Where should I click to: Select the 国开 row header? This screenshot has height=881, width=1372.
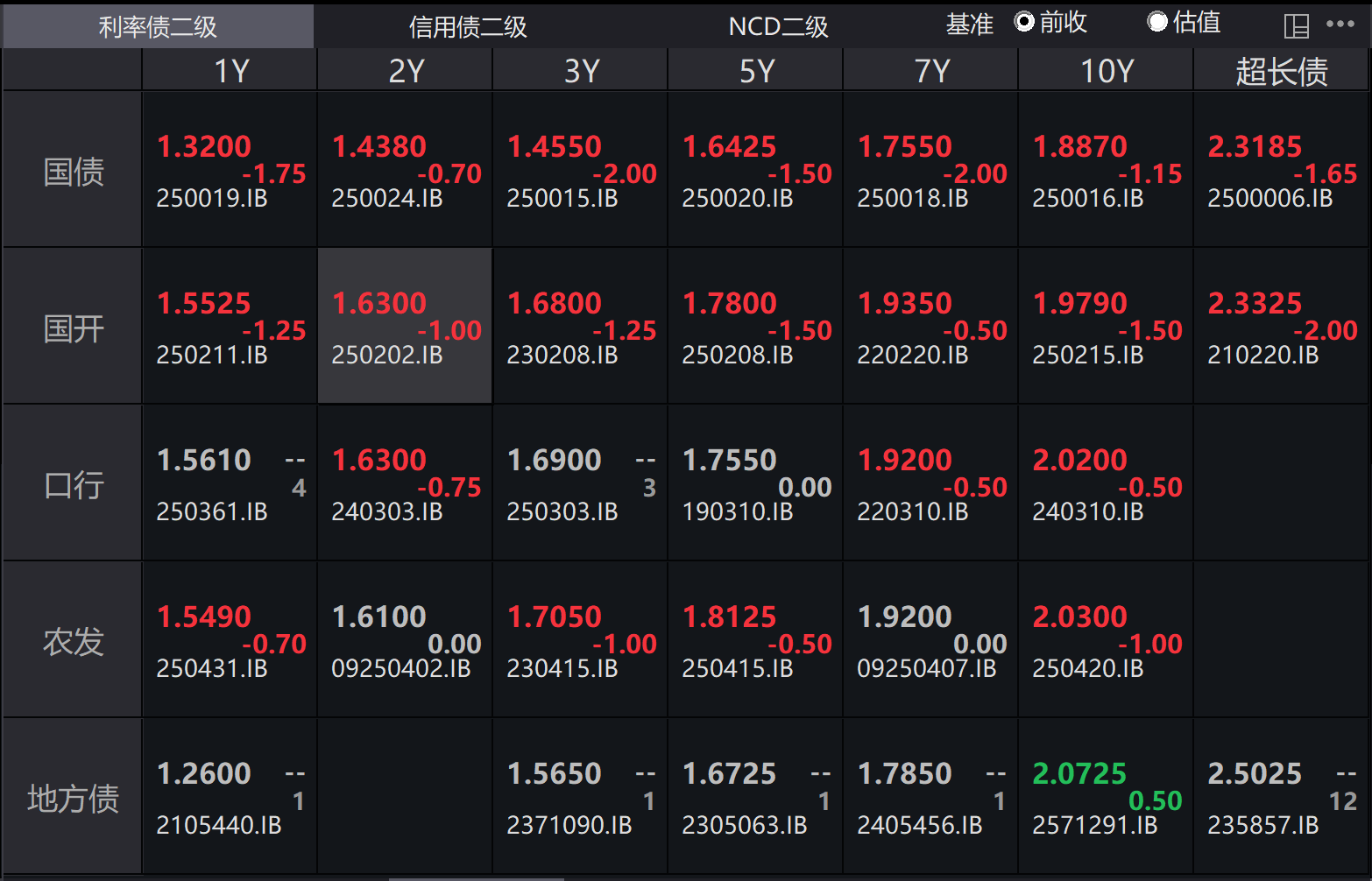pos(74,329)
